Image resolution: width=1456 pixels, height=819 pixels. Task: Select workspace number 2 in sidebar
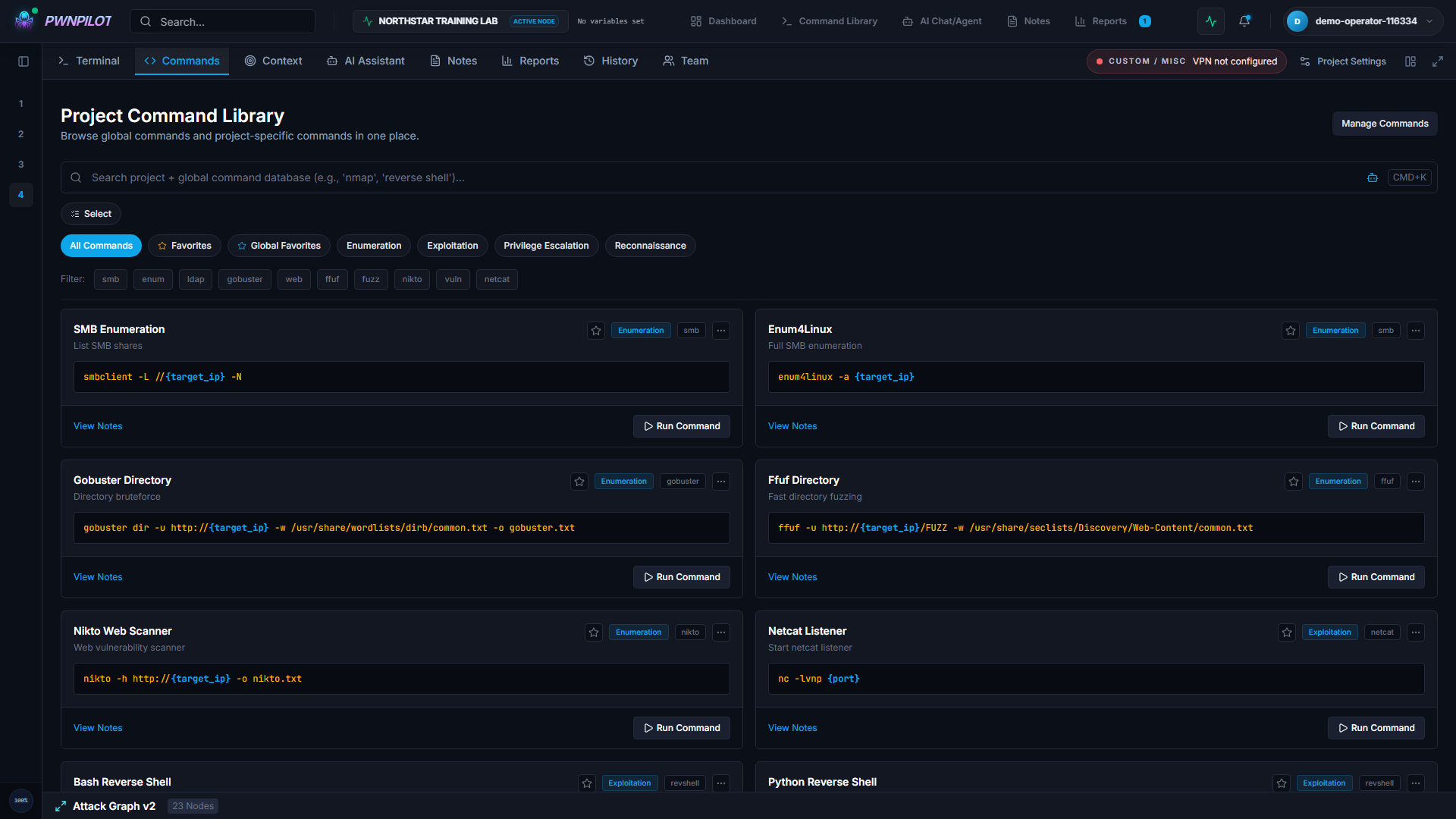pyautogui.click(x=21, y=134)
